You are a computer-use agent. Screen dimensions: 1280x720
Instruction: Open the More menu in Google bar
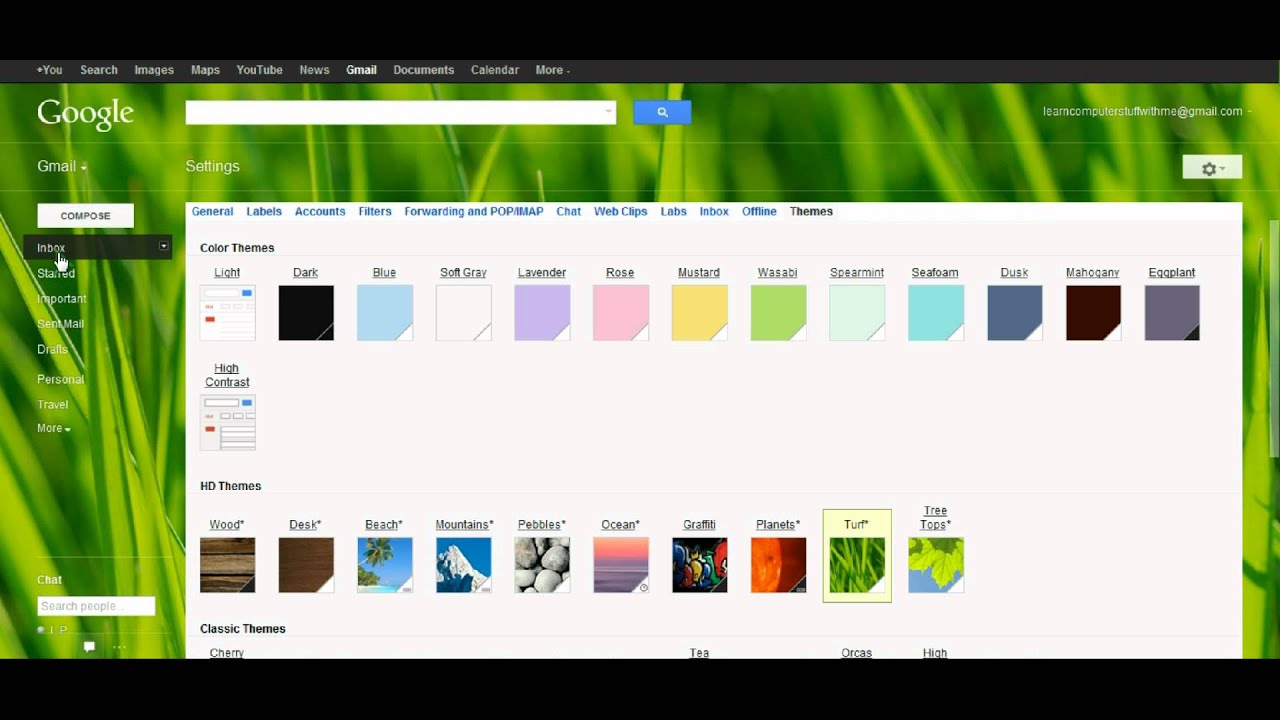pyautogui.click(x=552, y=70)
